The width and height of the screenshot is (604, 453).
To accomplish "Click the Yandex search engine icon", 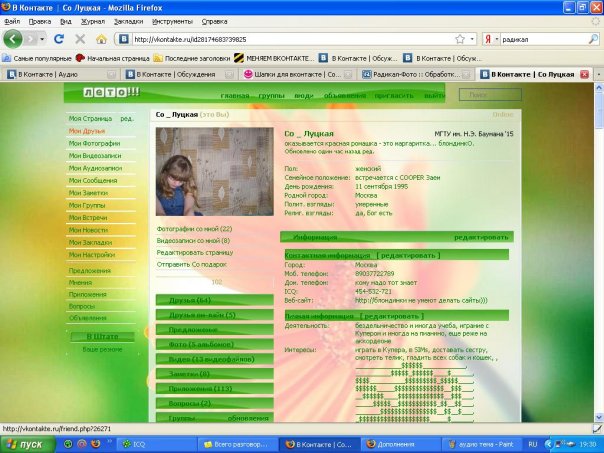I will [x=488, y=39].
